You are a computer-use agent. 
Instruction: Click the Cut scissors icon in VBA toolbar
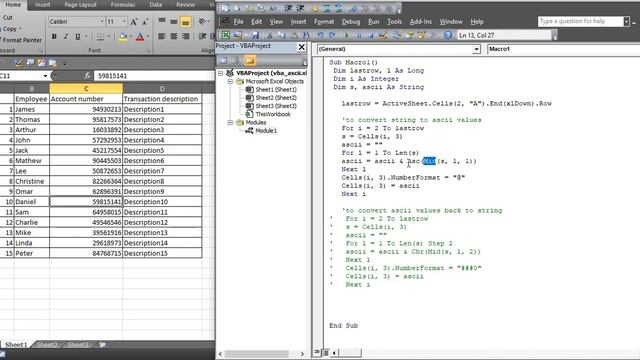[x=270, y=36]
